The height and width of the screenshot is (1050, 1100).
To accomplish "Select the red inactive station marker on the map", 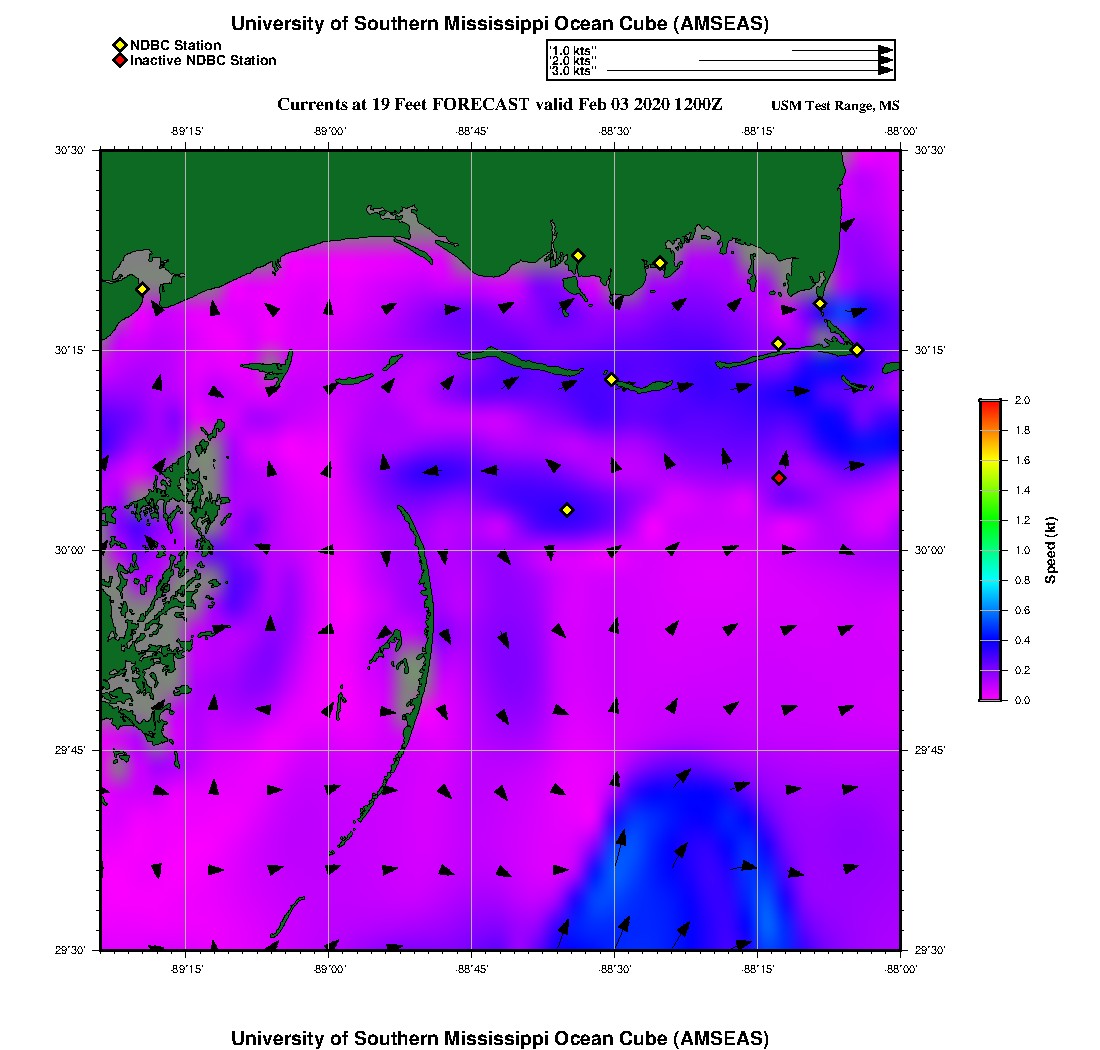I will 779,478.
